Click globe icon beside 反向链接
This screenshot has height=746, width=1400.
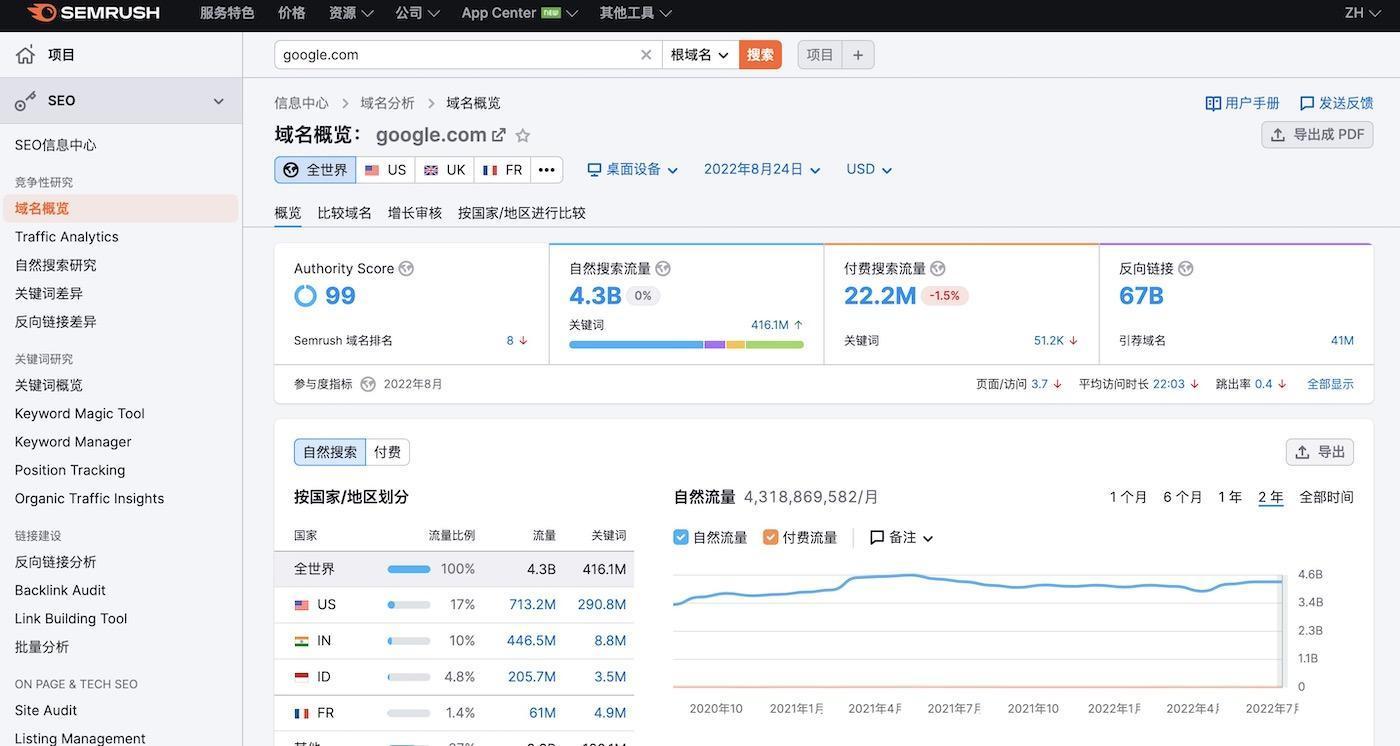1186,269
